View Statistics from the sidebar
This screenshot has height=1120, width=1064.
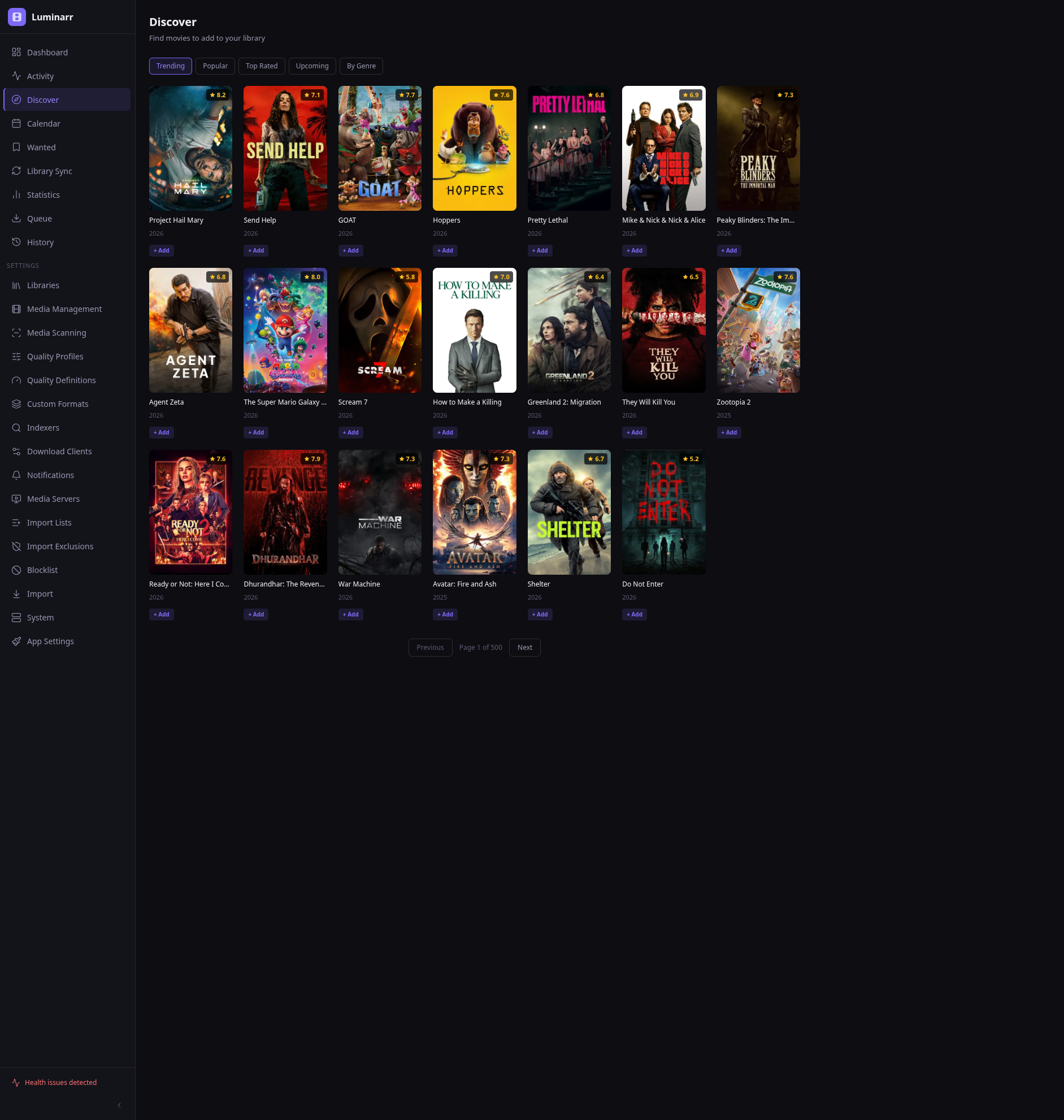click(42, 194)
